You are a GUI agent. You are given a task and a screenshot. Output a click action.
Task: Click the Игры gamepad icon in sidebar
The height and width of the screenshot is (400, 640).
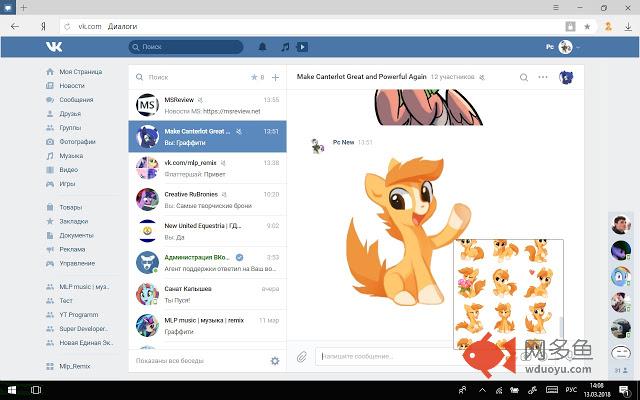coord(50,184)
